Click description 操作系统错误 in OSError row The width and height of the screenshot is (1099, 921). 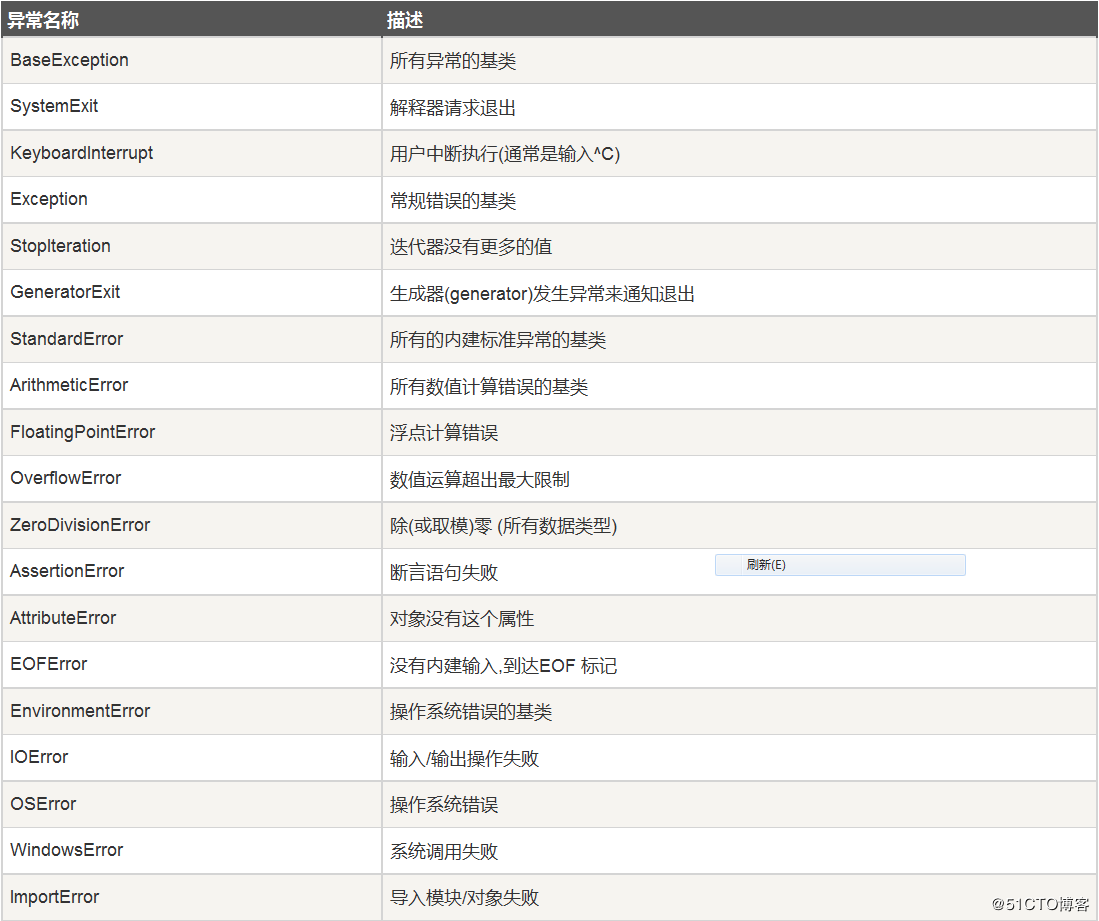pos(444,805)
